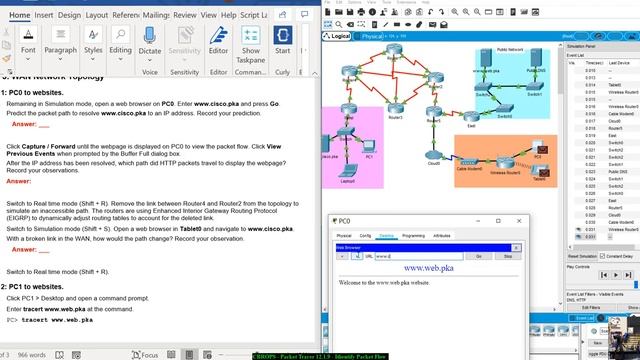Click the URL input field in PC0 browser
Image resolution: width=640 pixels, height=360 pixels.
coord(419,256)
